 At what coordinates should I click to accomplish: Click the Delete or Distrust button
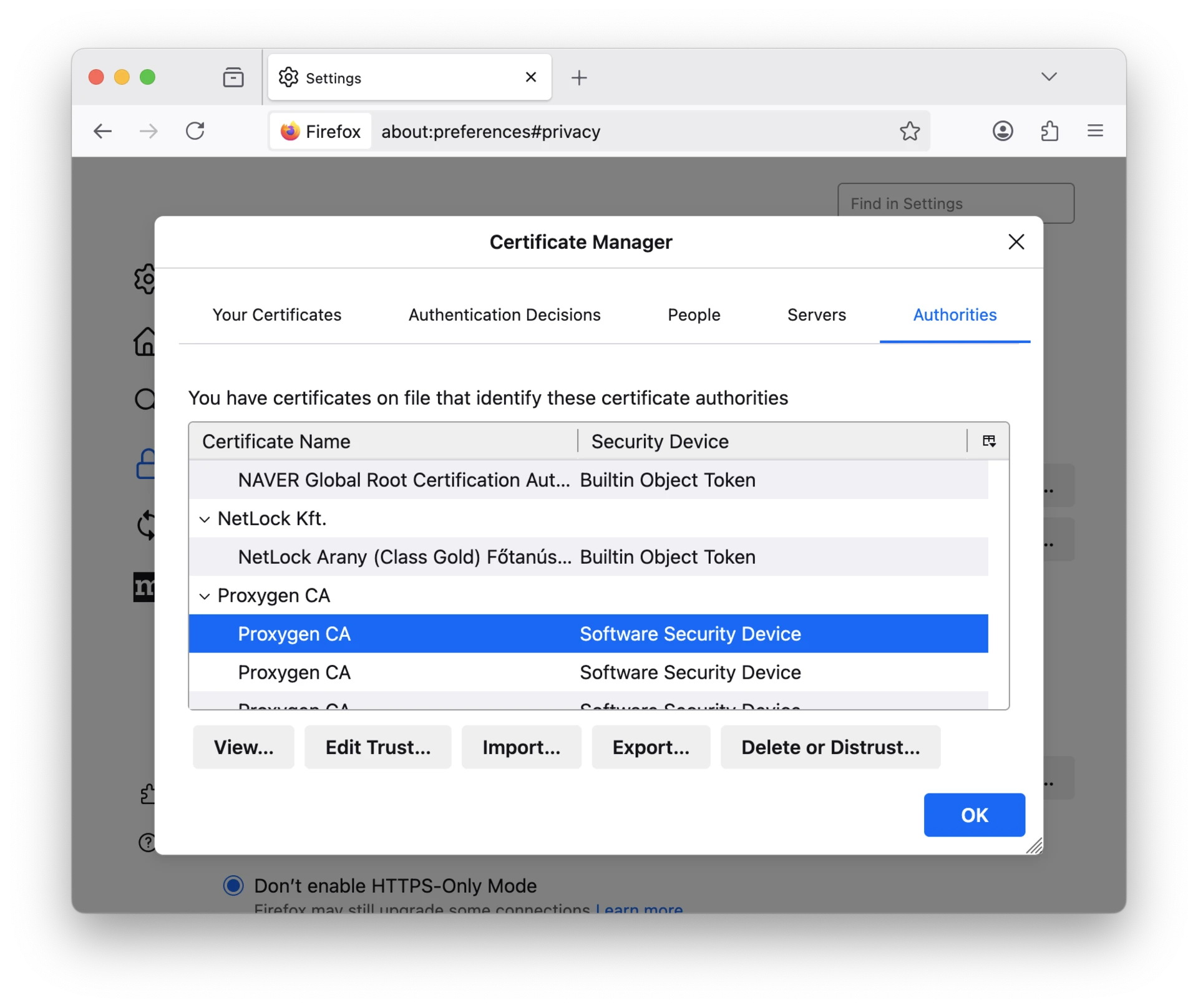click(x=830, y=747)
